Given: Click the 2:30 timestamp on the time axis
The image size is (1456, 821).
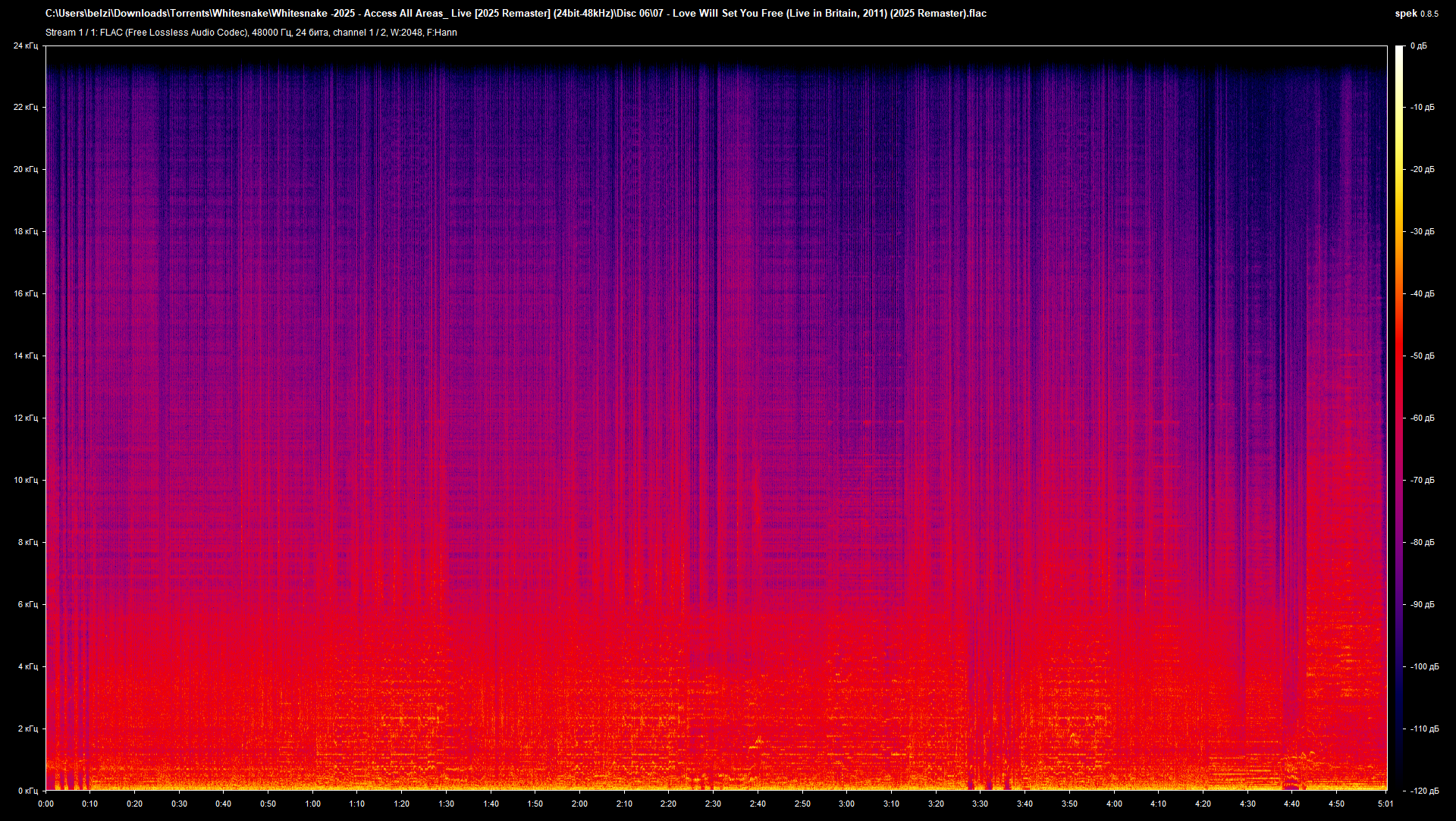Looking at the screenshot, I should point(711,802).
